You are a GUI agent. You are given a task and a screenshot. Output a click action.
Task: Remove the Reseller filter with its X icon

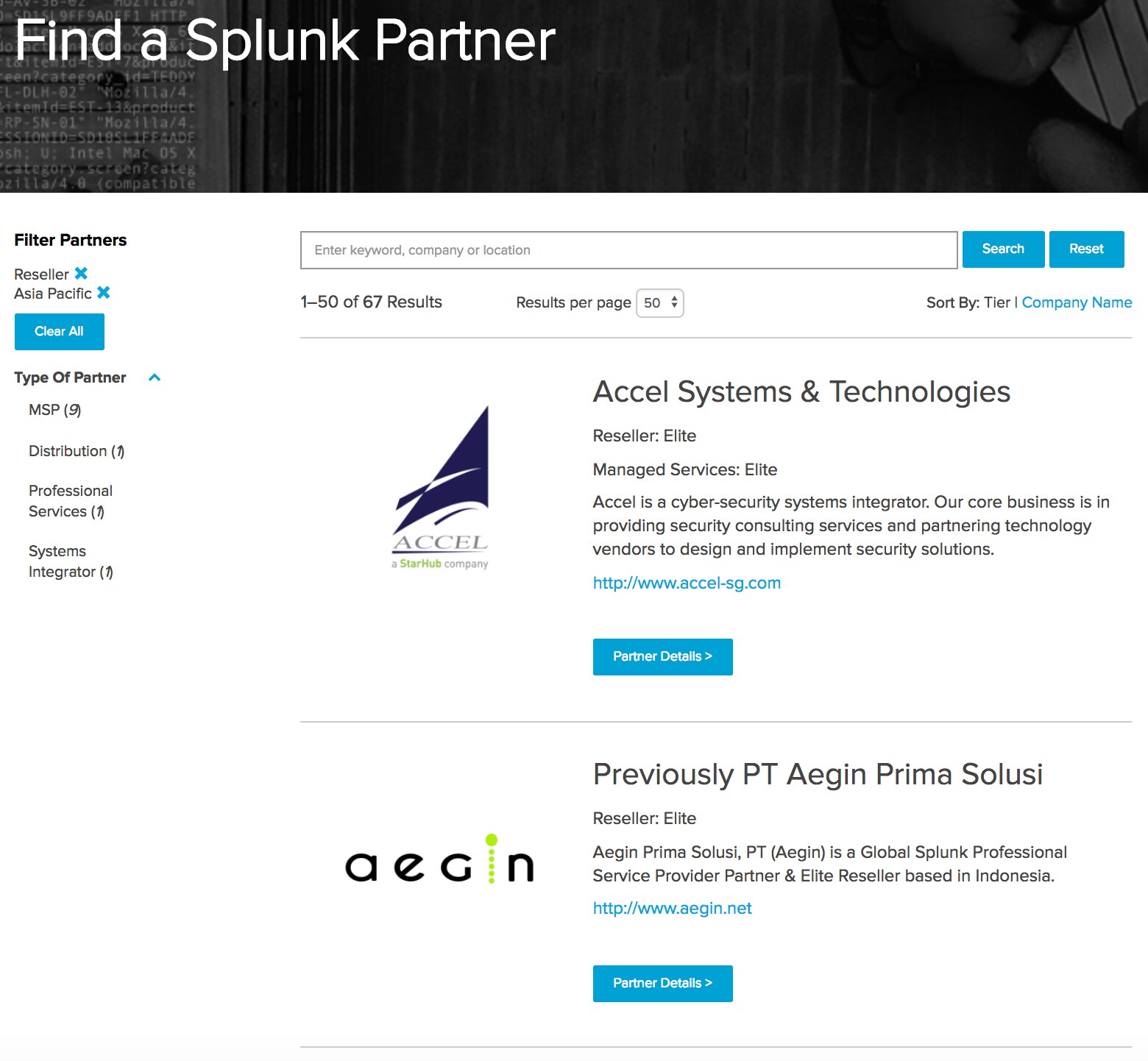tap(81, 274)
